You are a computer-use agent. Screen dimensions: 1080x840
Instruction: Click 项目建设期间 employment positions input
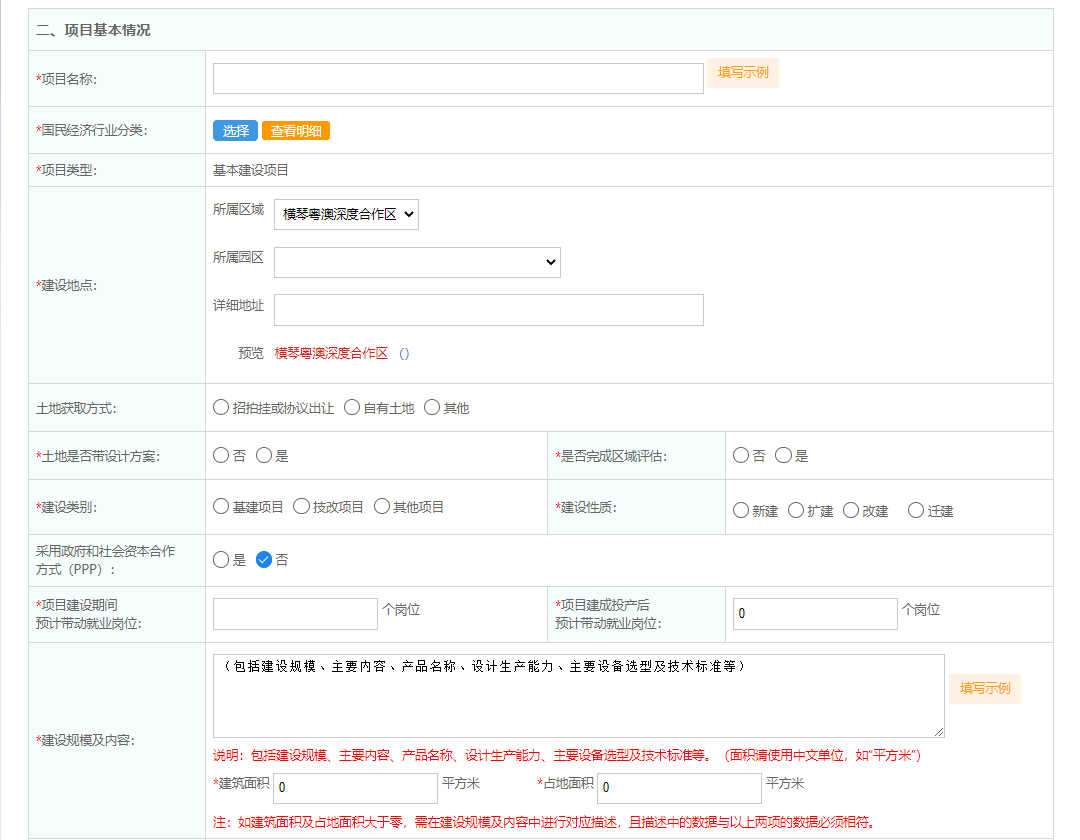[295, 614]
